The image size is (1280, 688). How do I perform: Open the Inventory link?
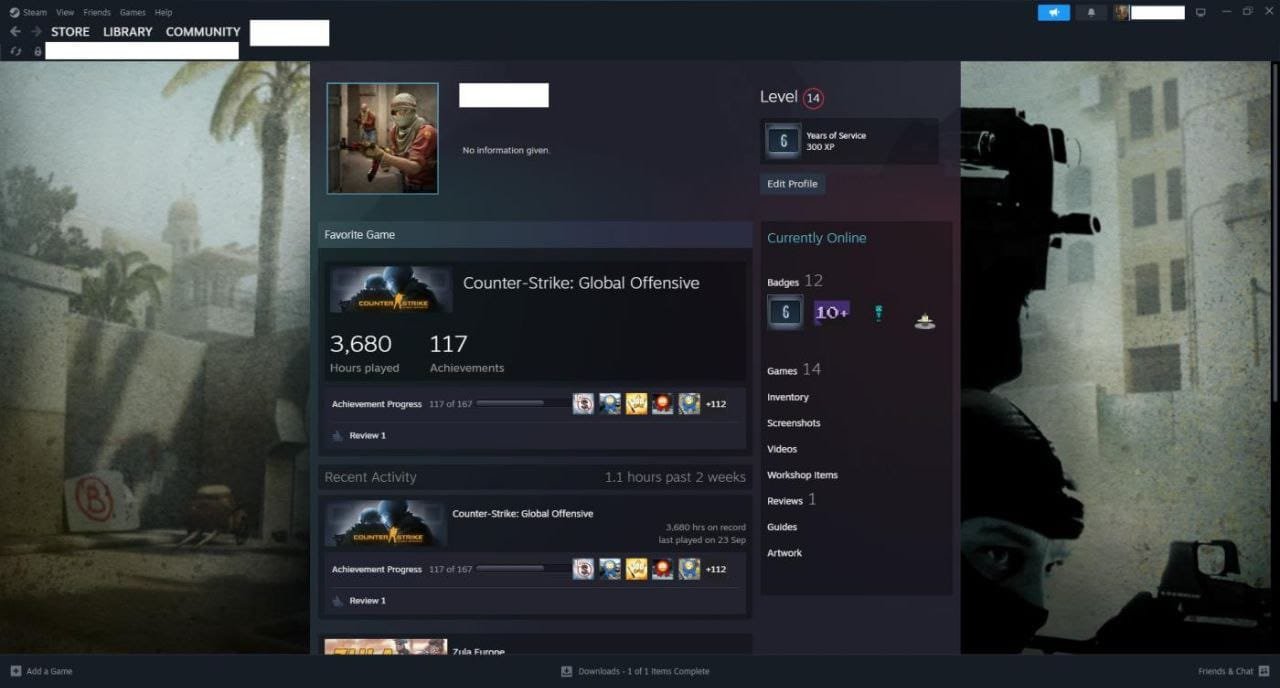(x=788, y=398)
